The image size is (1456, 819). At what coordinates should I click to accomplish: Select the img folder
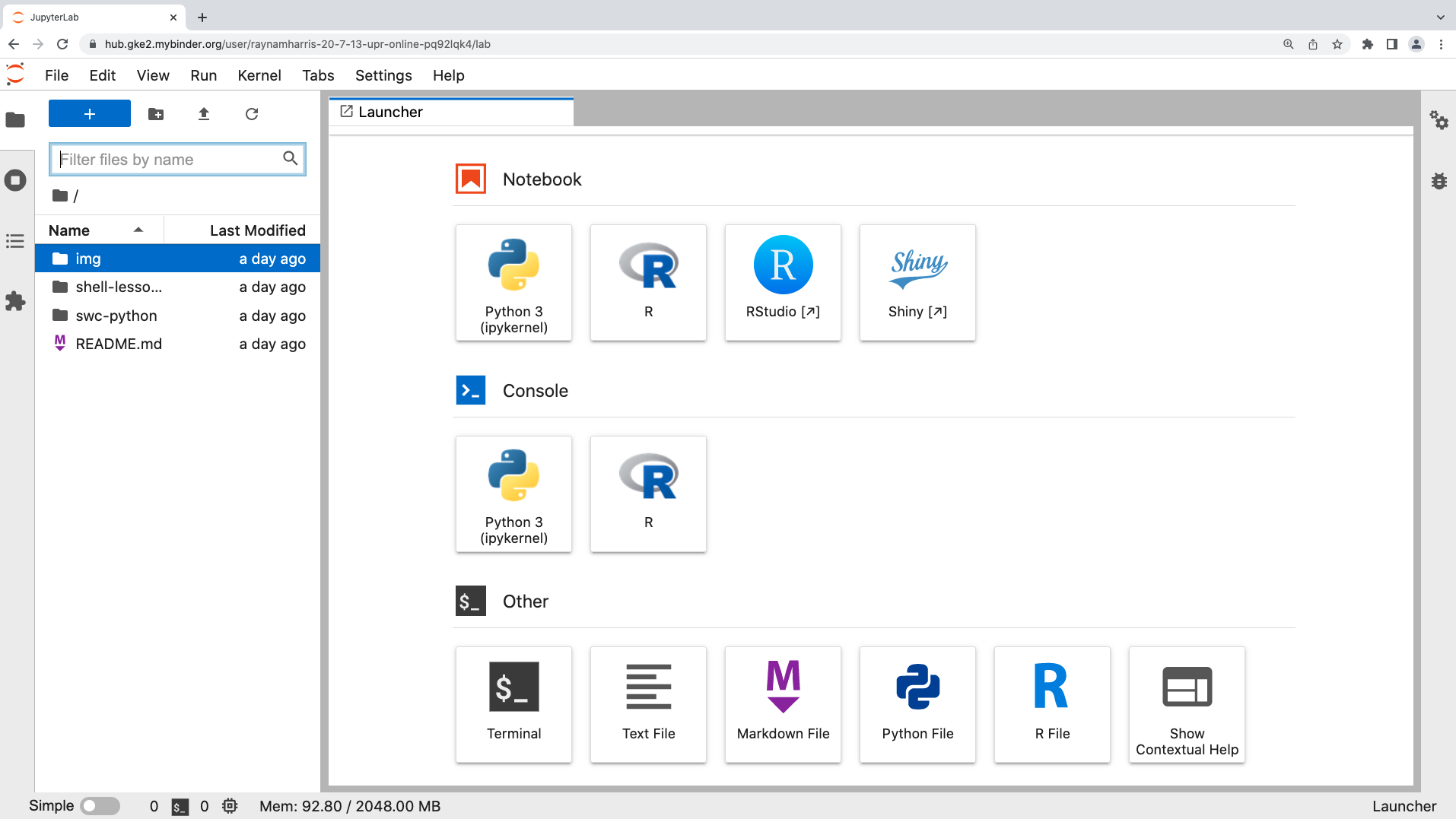(177, 259)
